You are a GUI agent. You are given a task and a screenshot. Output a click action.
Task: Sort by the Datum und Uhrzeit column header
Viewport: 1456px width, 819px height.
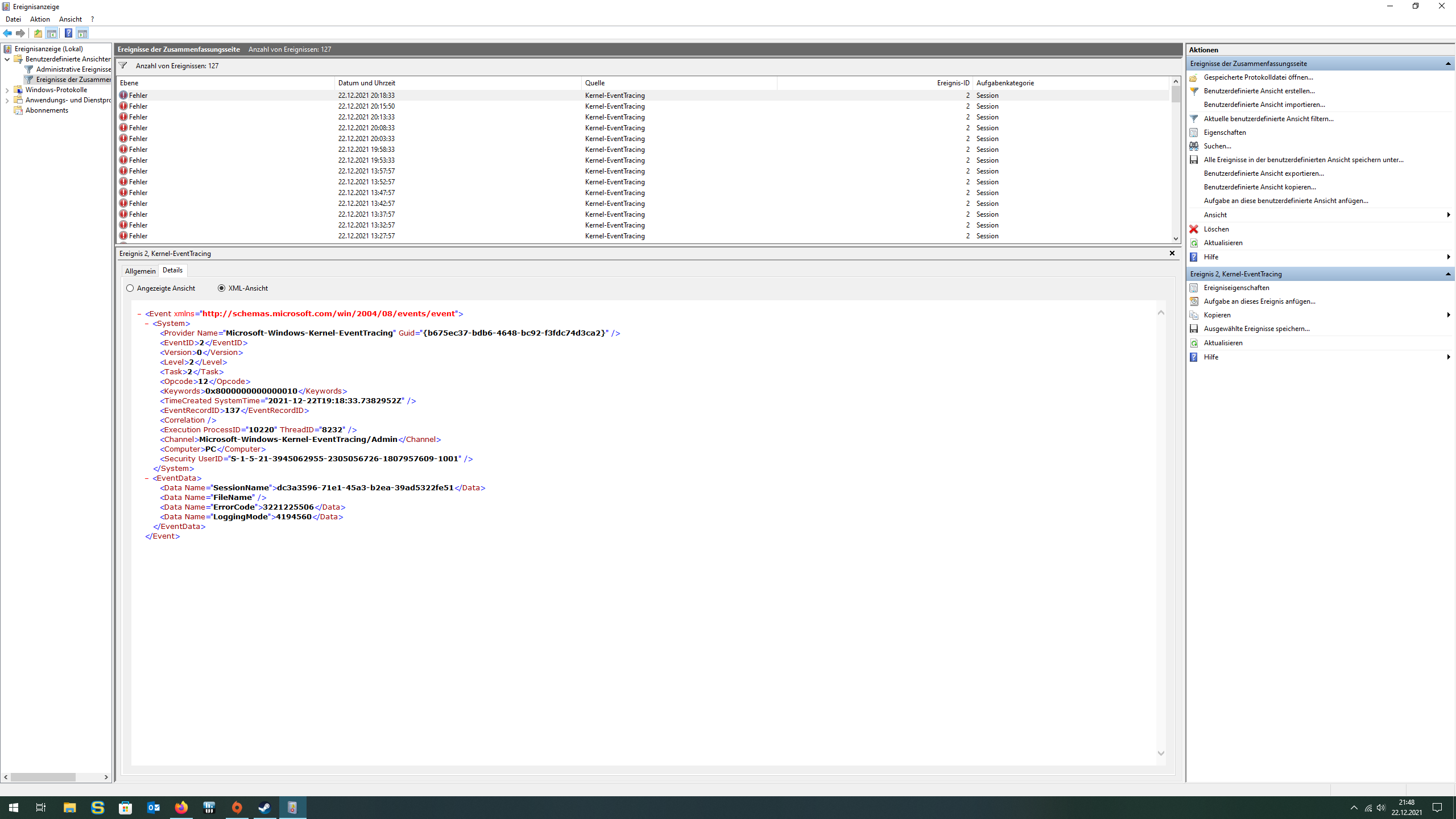point(366,83)
